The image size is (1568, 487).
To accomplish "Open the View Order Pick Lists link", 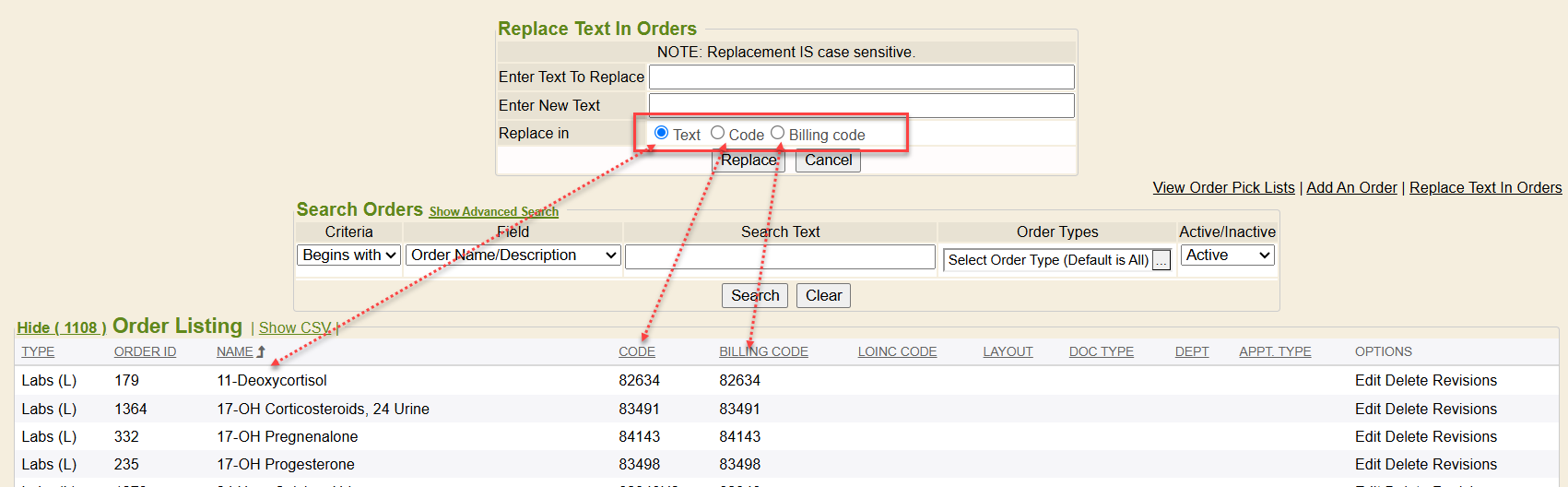I will 1223,187.
